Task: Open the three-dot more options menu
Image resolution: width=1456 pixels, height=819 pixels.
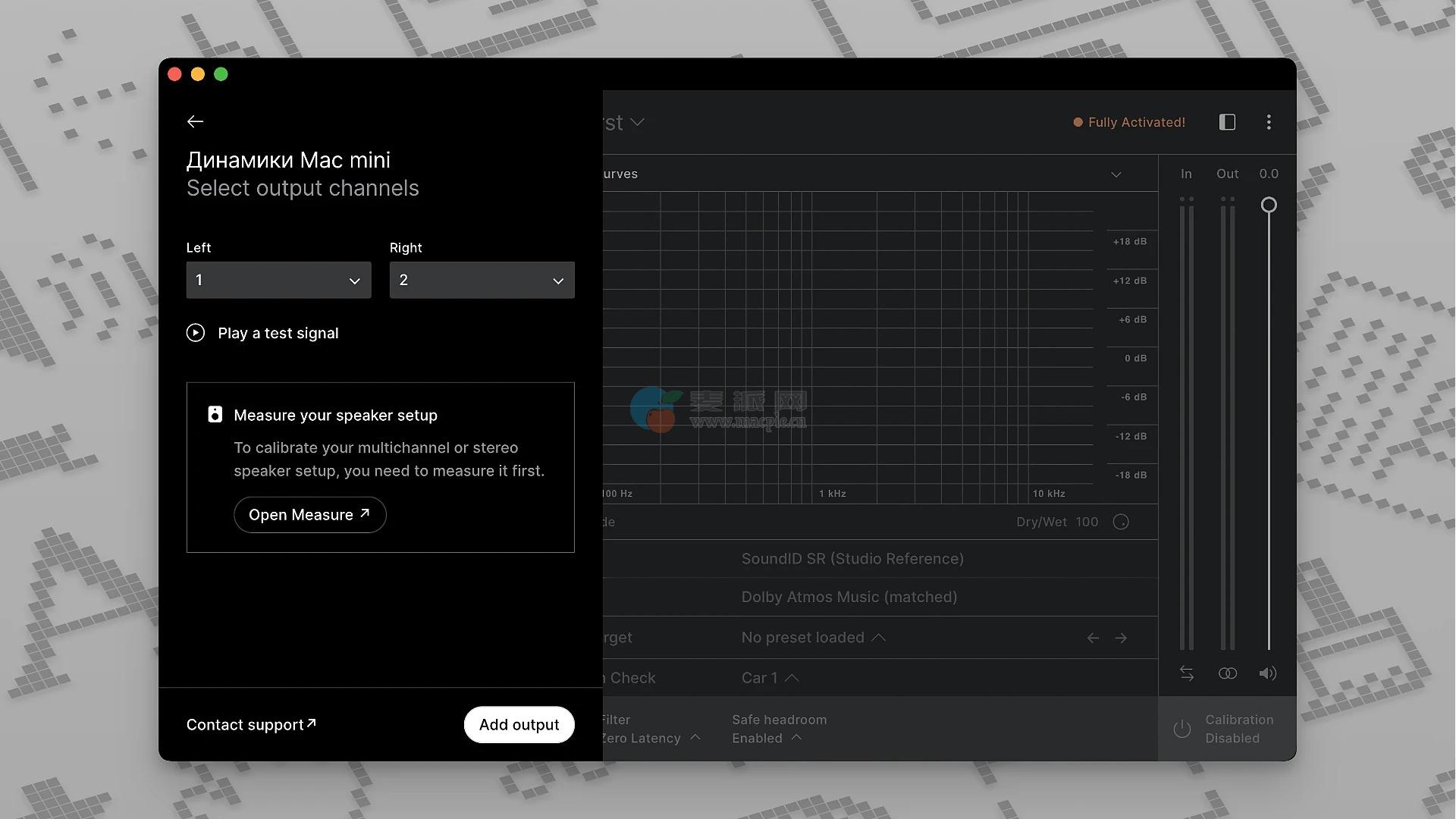Action: point(1269,122)
